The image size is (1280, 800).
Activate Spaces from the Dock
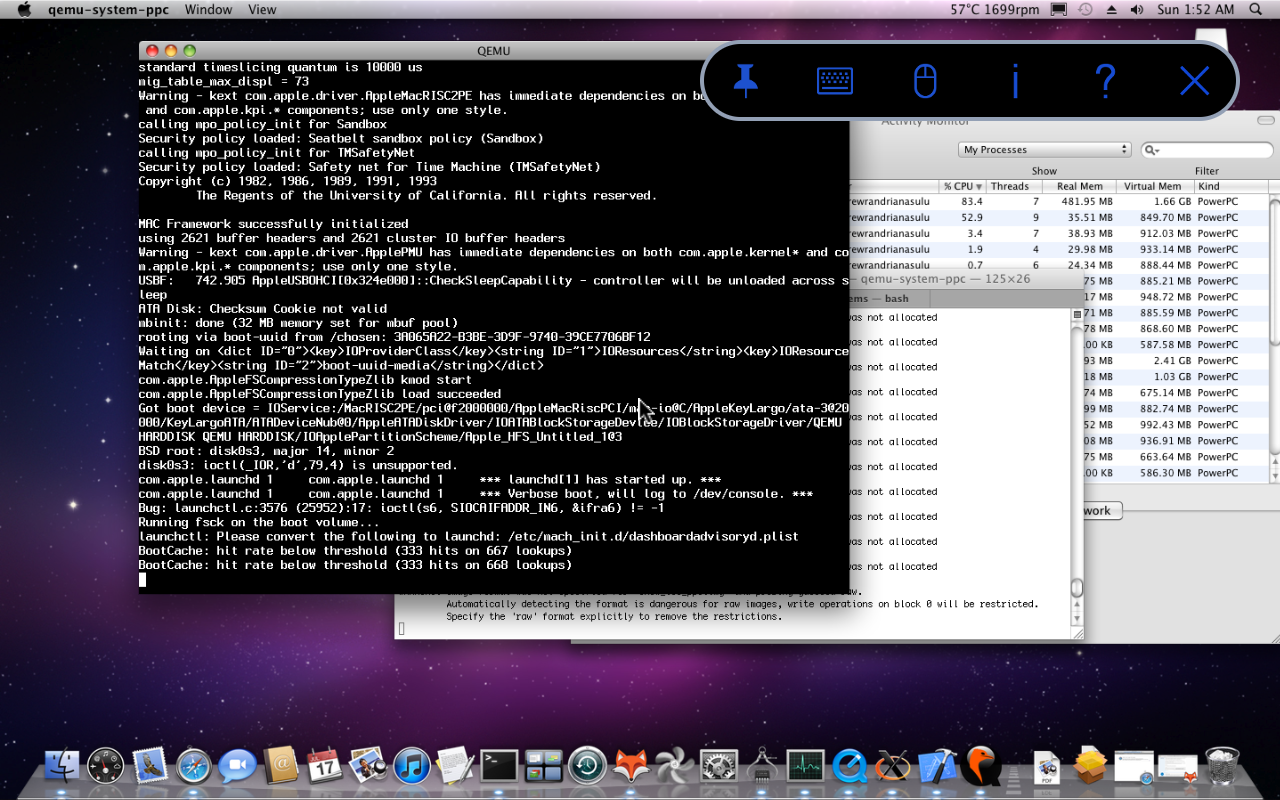point(543,766)
